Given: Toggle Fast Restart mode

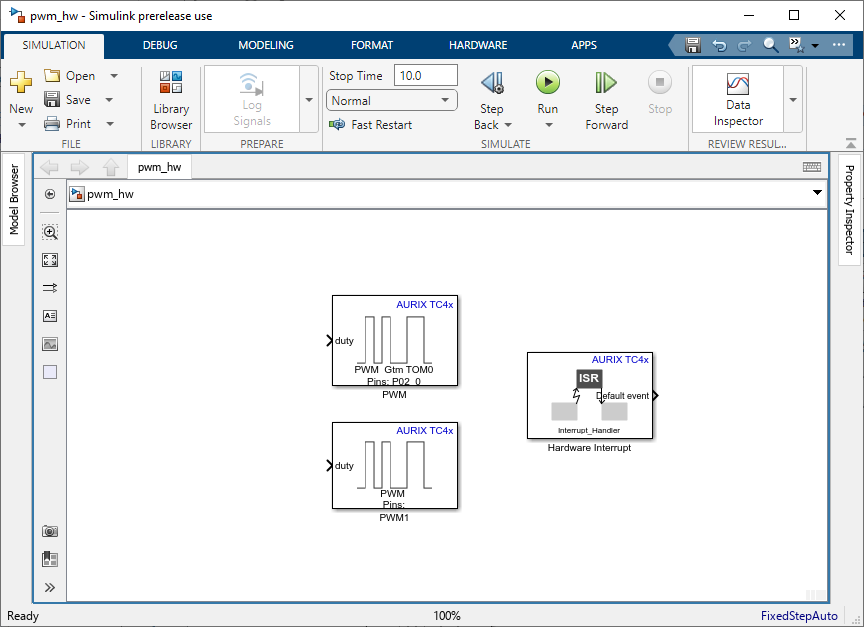Looking at the screenshot, I should [371, 125].
